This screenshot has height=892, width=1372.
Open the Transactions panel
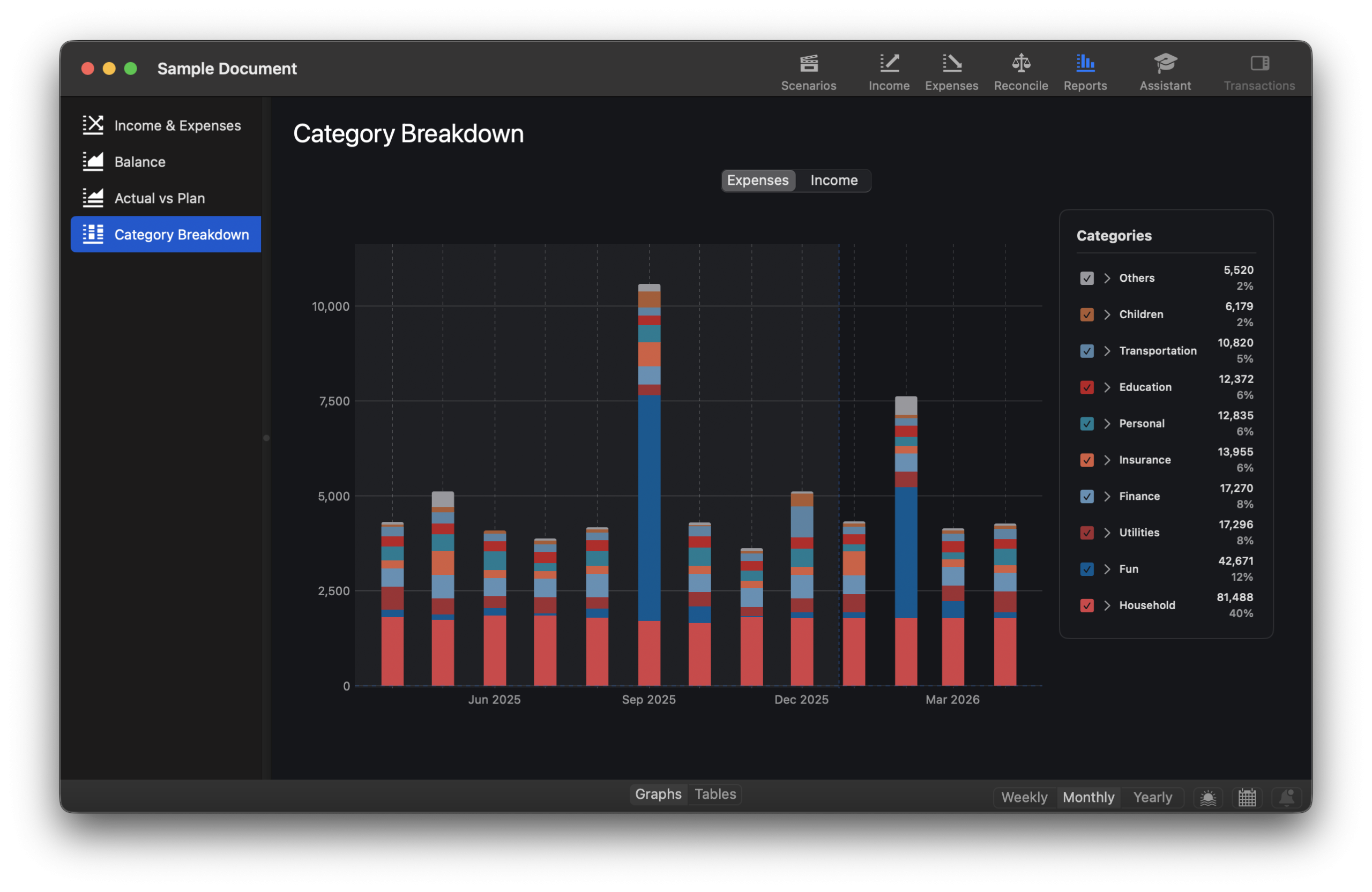(x=1259, y=69)
